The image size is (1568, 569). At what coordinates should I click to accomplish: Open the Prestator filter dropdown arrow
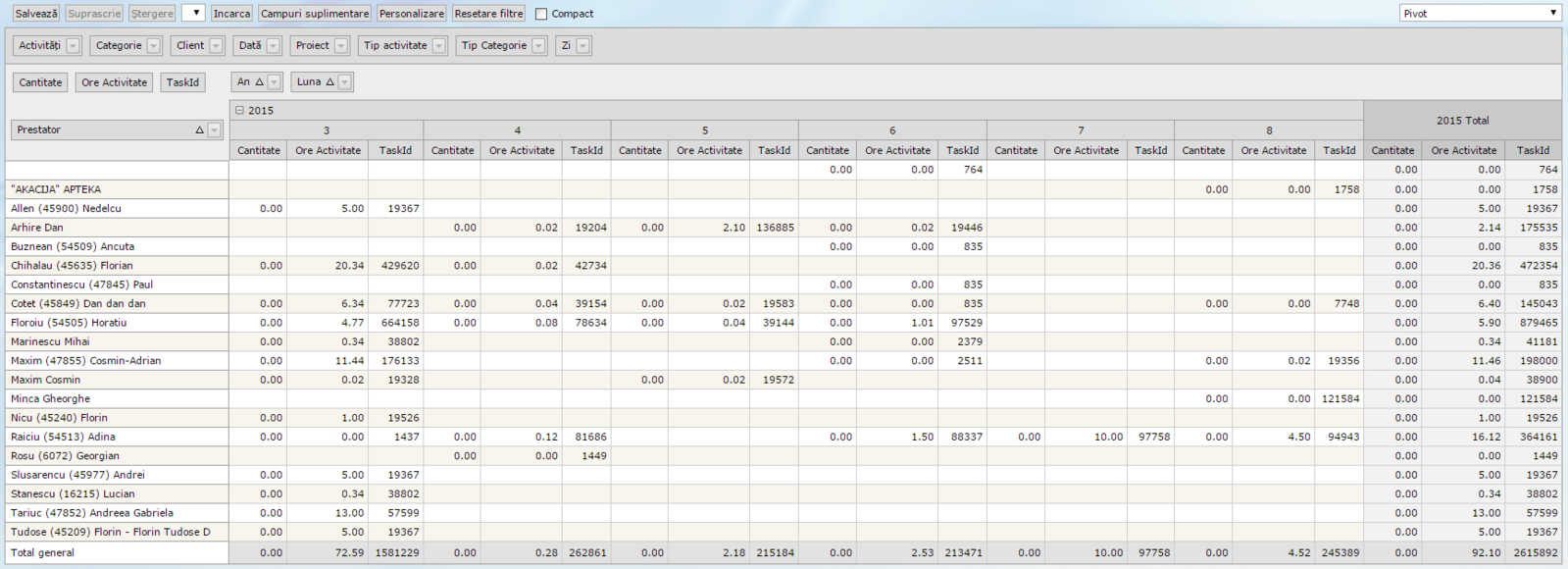[214, 130]
